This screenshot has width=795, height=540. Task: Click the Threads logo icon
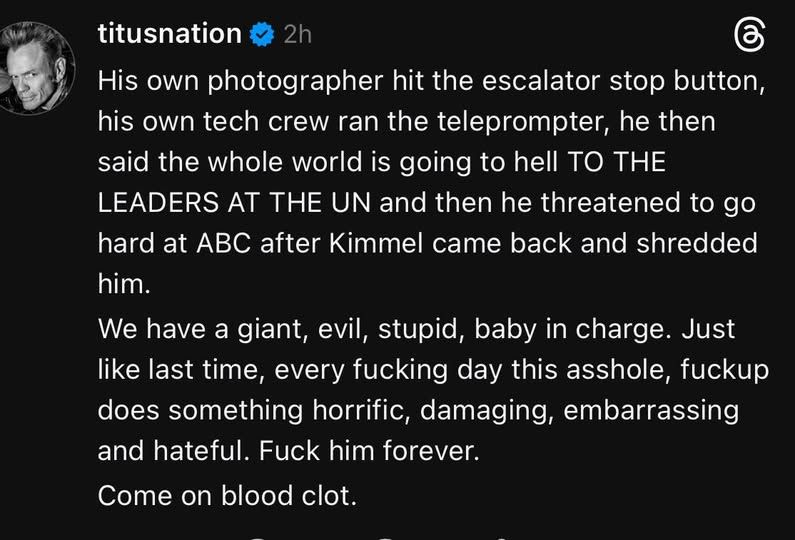pyautogui.click(x=749, y=37)
